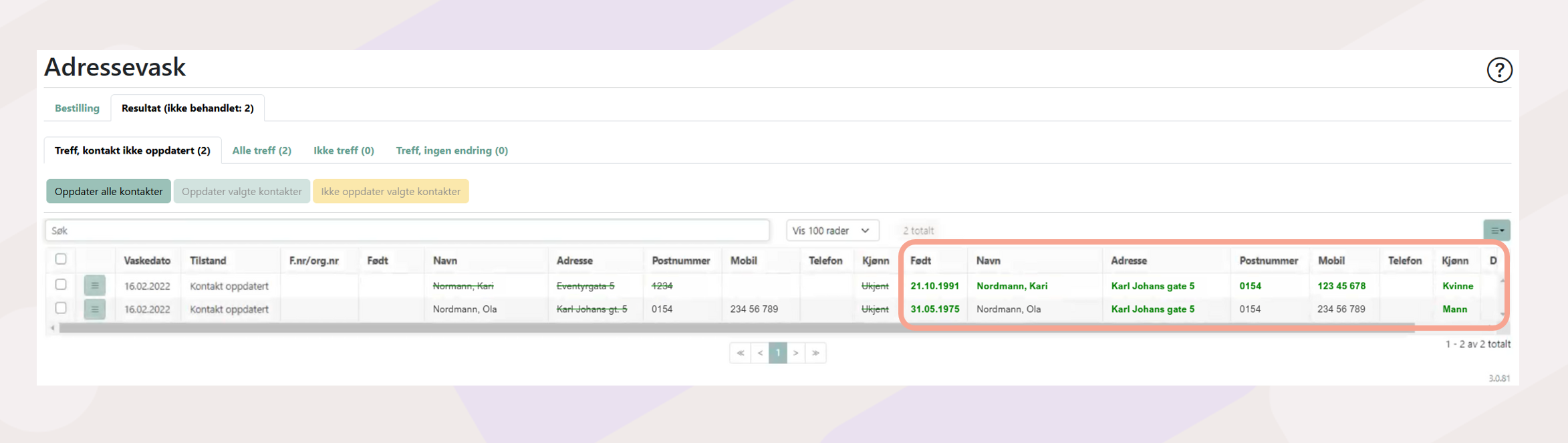Click Kontakt oppdatert in the Kari row
Screen dimensions: 1568x443
(x=229, y=286)
